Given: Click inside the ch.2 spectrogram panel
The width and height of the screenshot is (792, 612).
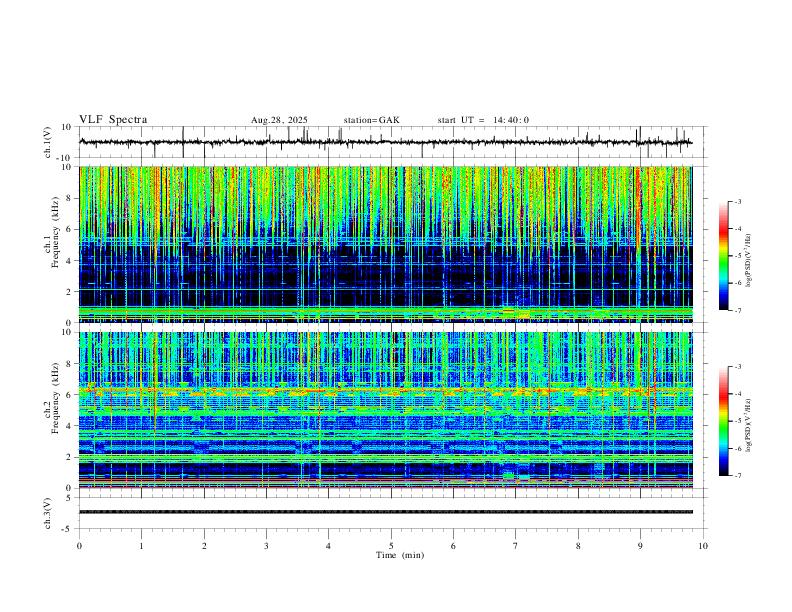Looking at the screenshot, I should [x=386, y=410].
